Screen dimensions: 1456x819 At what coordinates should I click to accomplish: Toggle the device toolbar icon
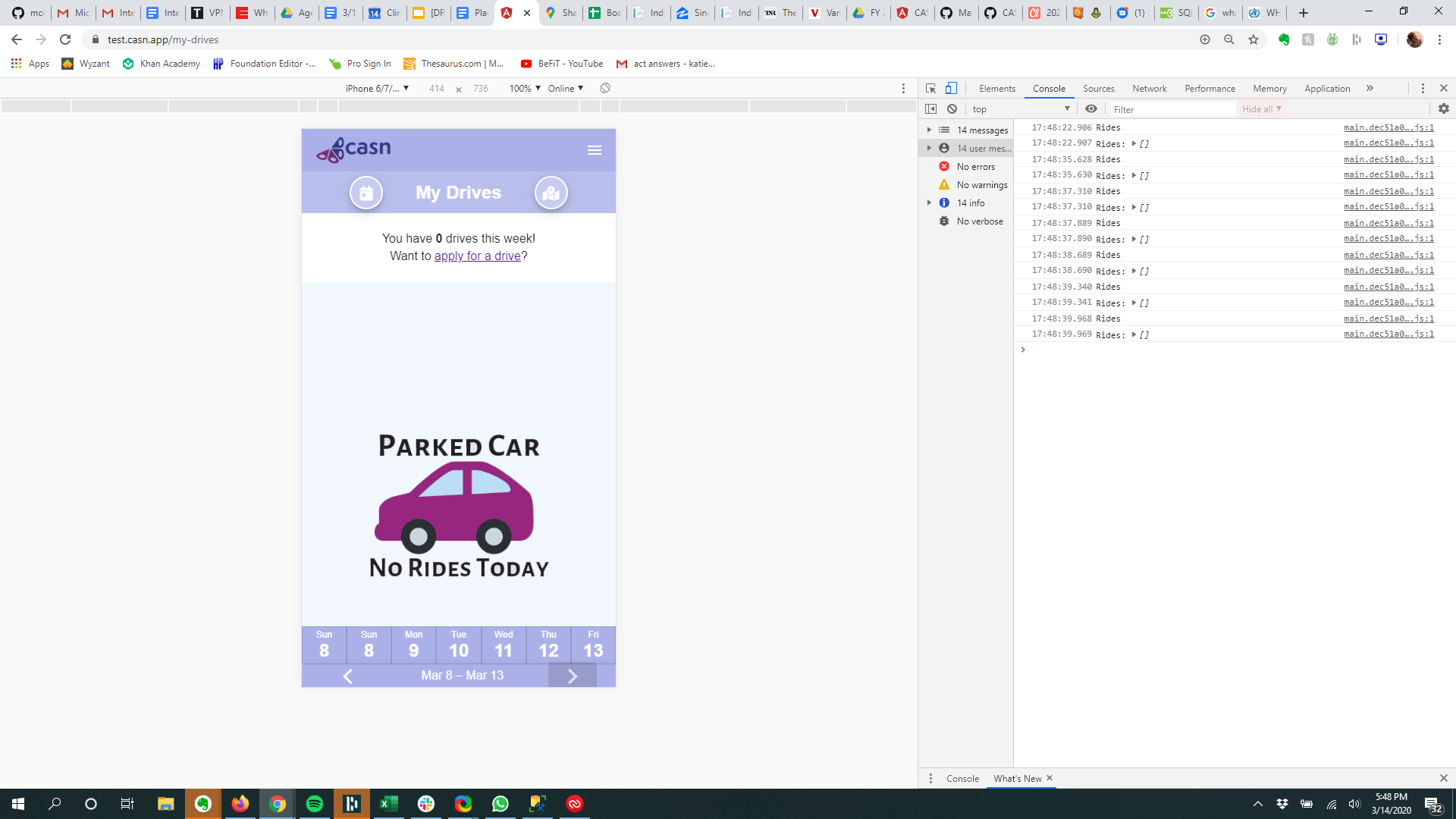(951, 89)
